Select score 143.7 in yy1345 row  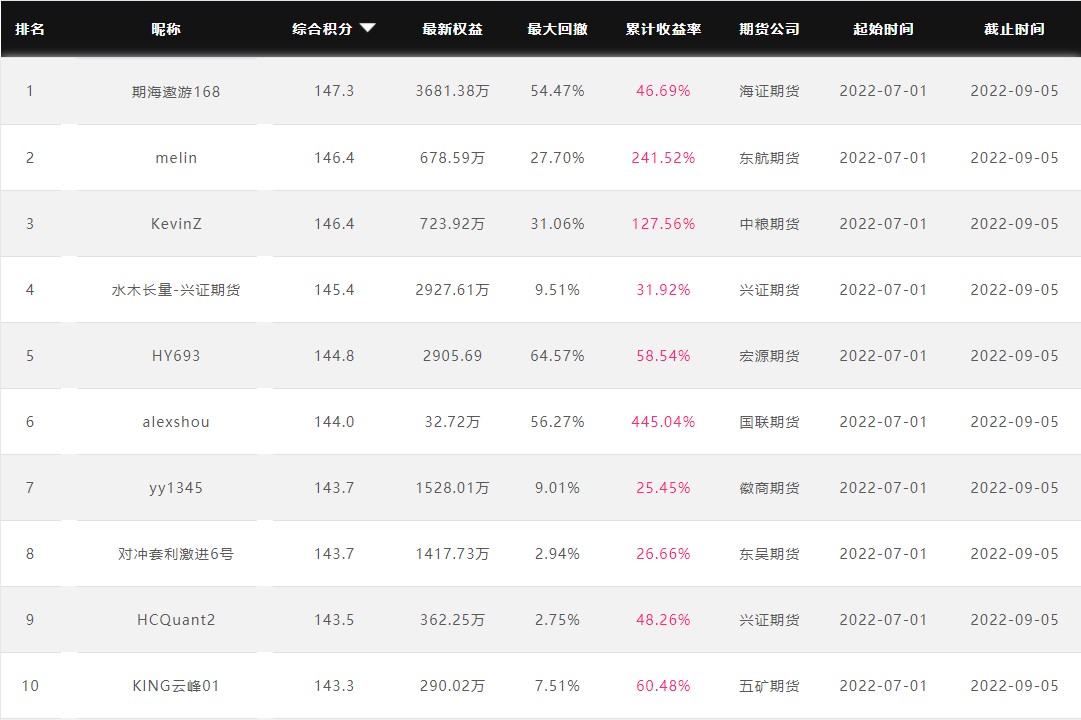[x=334, y=488]
